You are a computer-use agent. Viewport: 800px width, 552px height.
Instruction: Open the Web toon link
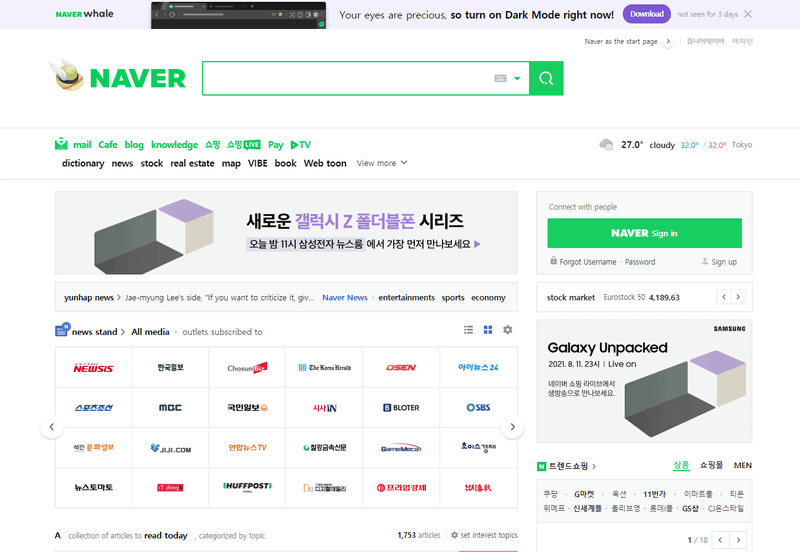coord(325,163)
